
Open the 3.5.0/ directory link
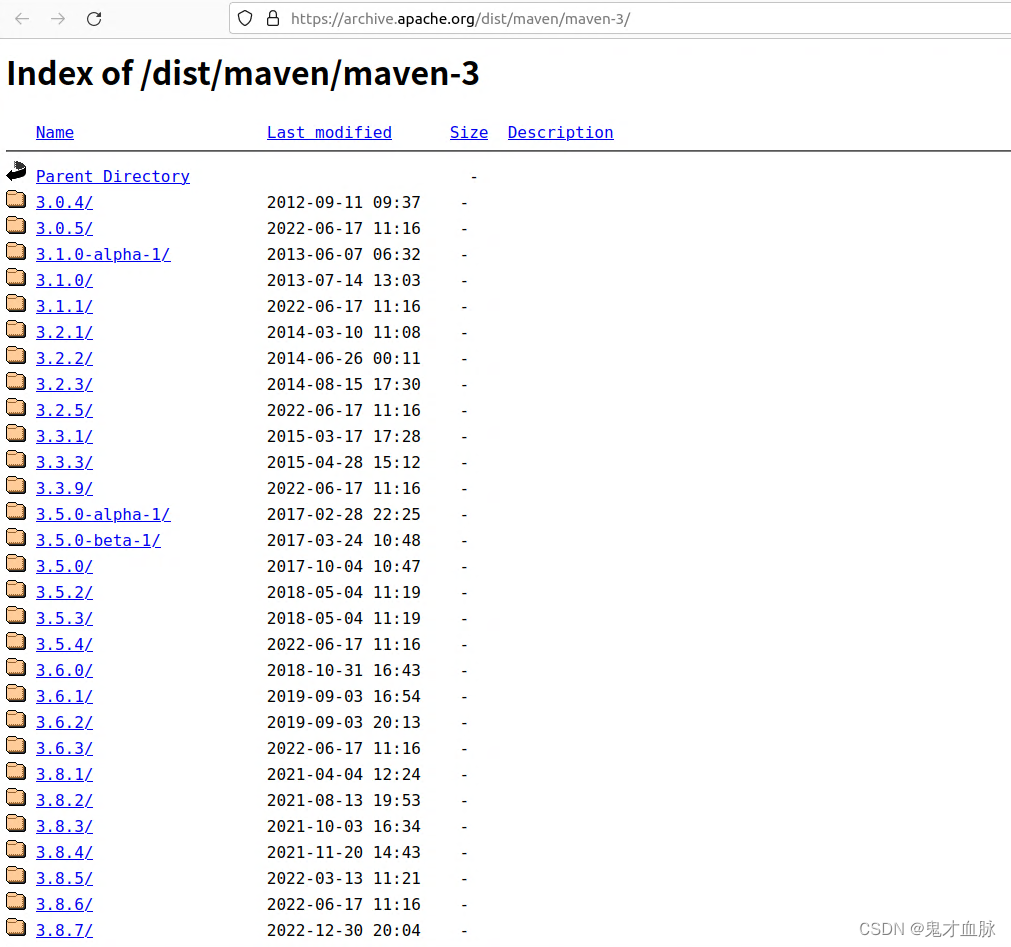(x=64, y=567)
